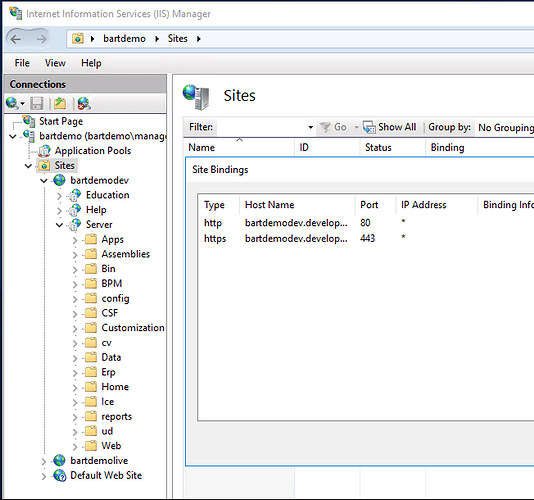Image resolution: width=534 pixels, height=500 pixels.
Task: Collapse the Sites tree node
Action: [29, 166]
